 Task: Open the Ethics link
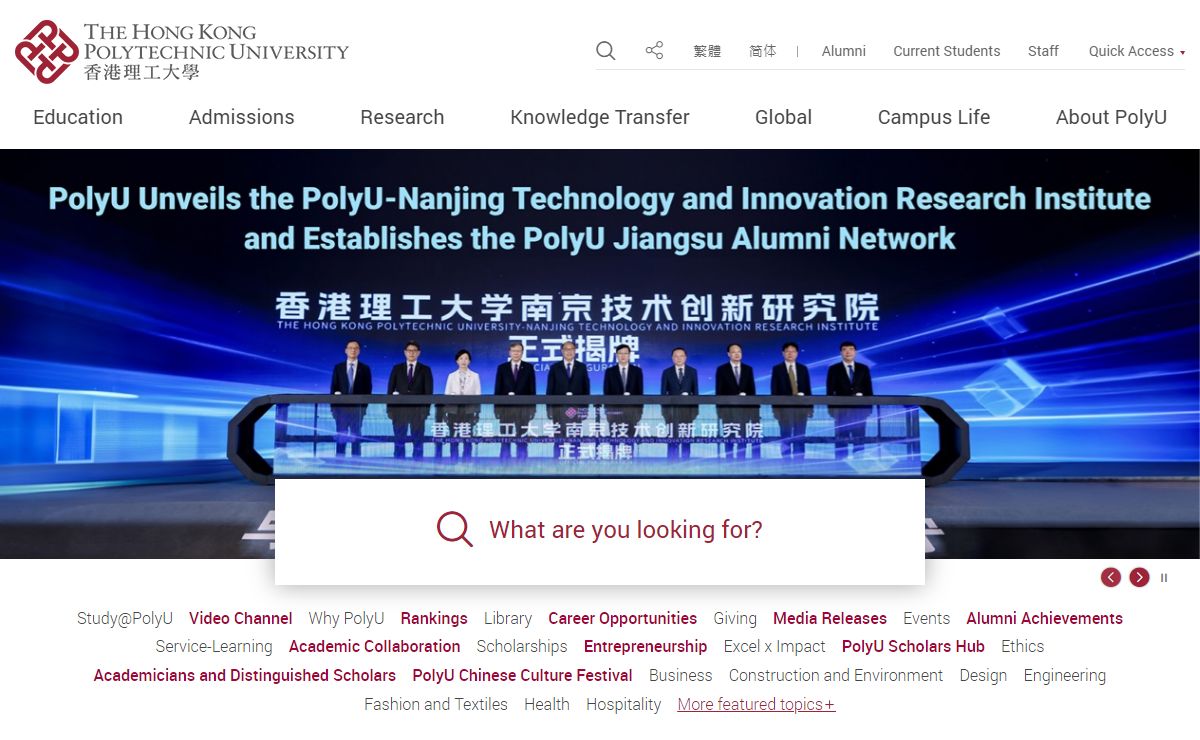1023,646
